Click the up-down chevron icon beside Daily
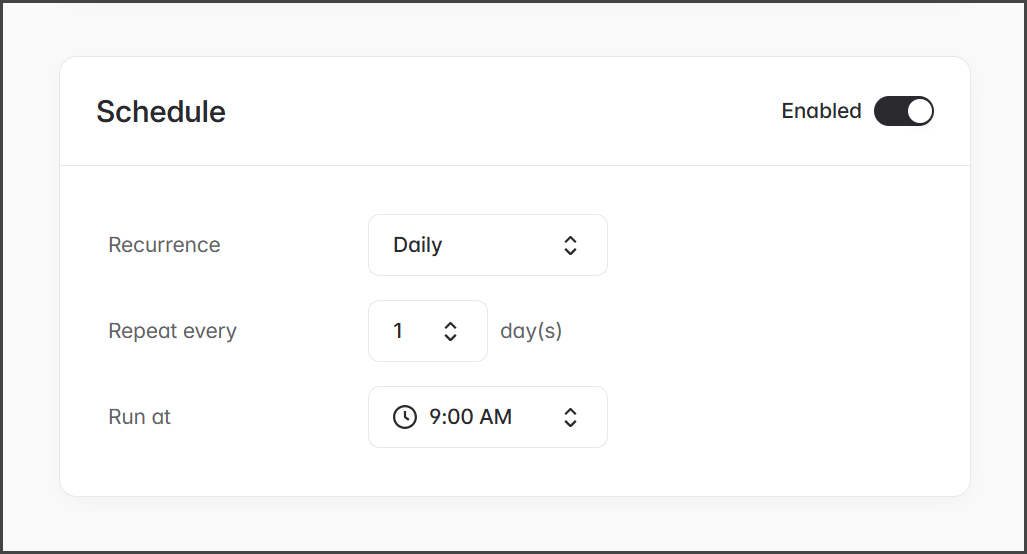 point(570,245)
